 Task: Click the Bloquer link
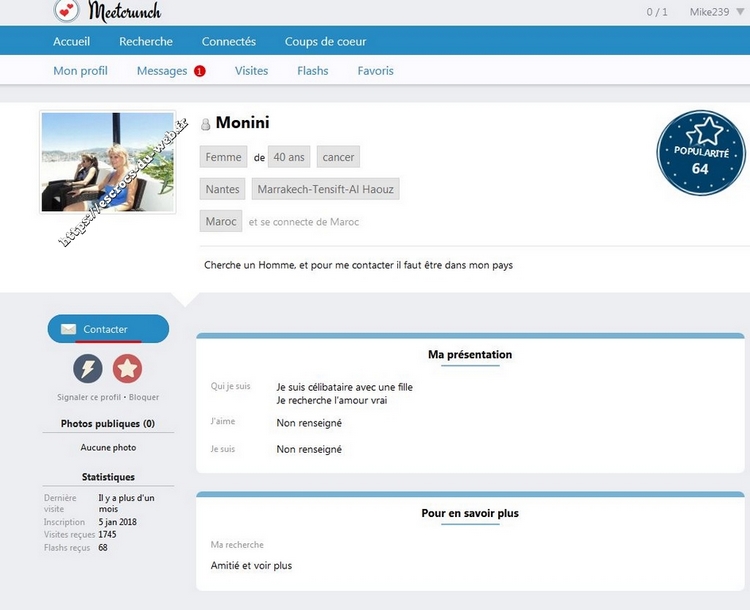(x=143, y=397)
